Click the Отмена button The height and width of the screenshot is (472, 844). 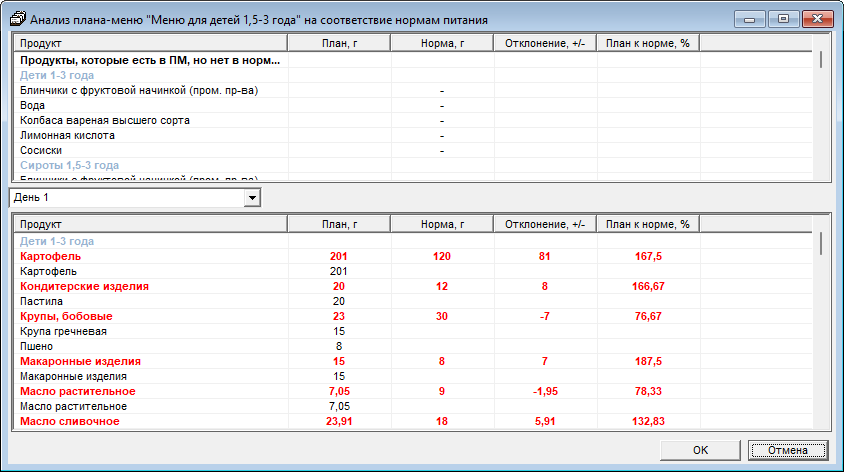point(788,450)
